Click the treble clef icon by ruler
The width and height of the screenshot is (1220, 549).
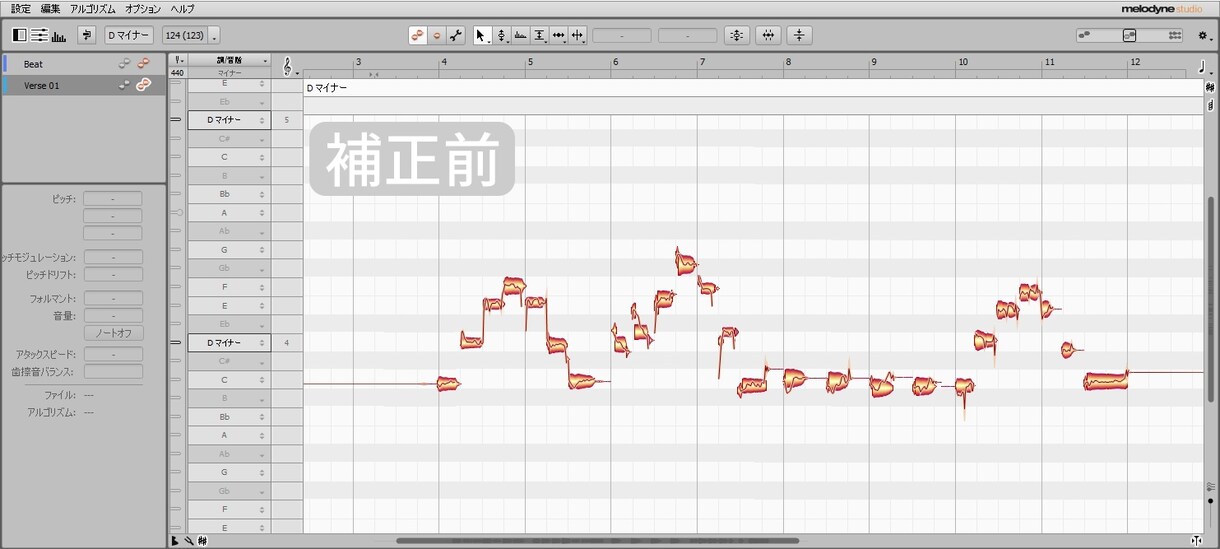pyautogui.click(x=288, y=67)
